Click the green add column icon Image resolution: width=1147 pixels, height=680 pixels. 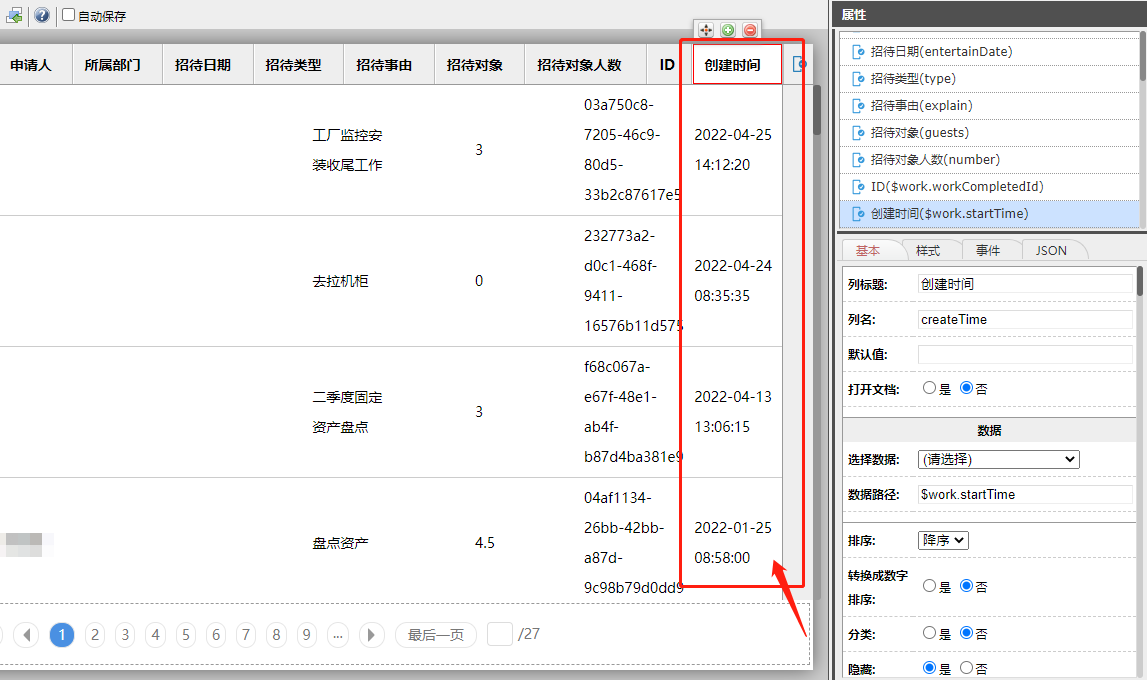[x=728, y=30]
